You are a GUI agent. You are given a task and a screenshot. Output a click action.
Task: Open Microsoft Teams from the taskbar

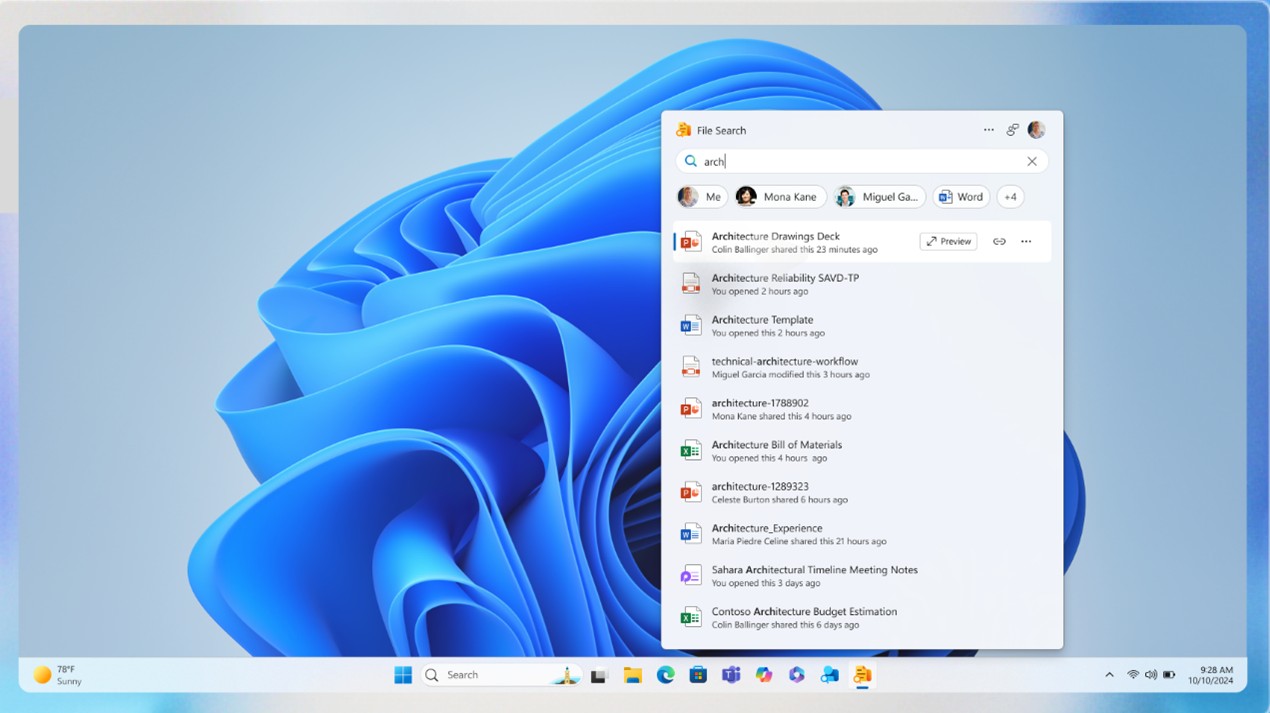click(x=731, y=675)
